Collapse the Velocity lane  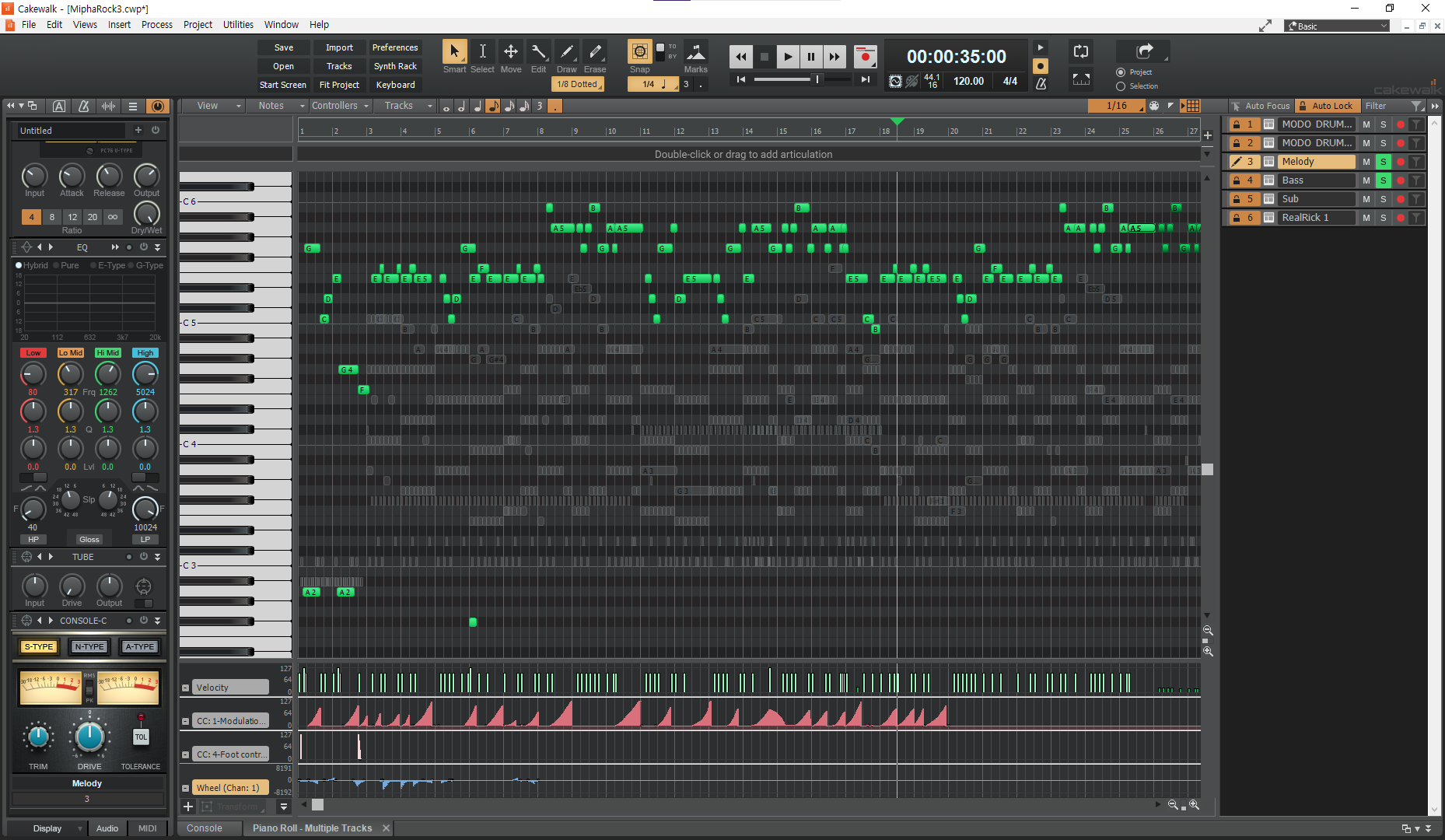tap(185, 688)
